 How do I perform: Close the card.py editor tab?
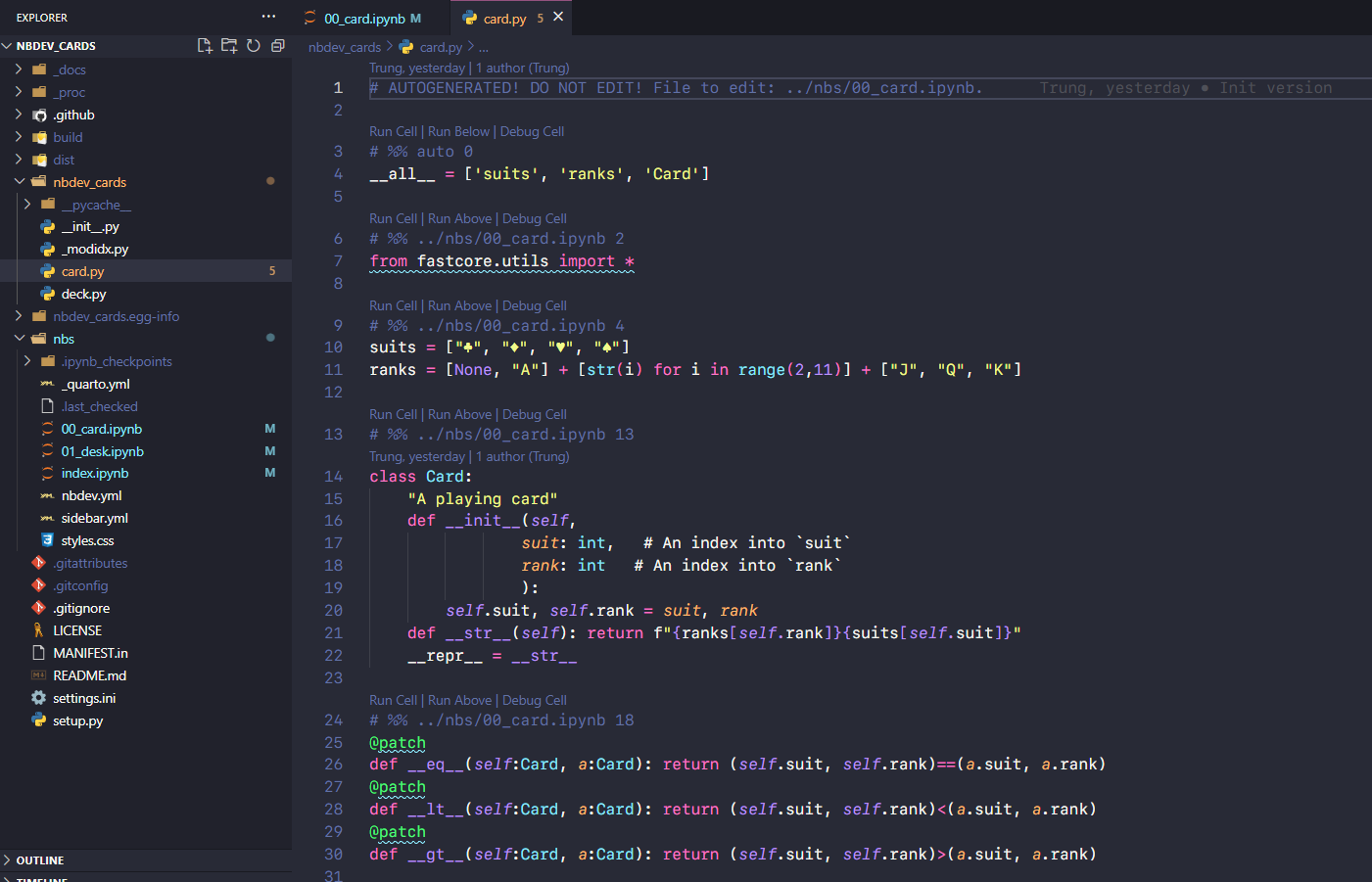tap(558, 17)
